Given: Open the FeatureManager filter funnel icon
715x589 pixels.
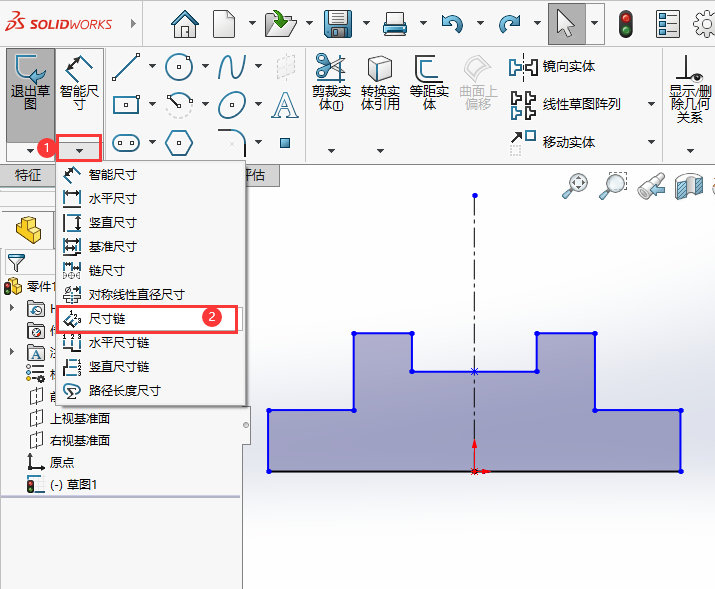Looking at the screenshot, I should click(x=16, y=263).
